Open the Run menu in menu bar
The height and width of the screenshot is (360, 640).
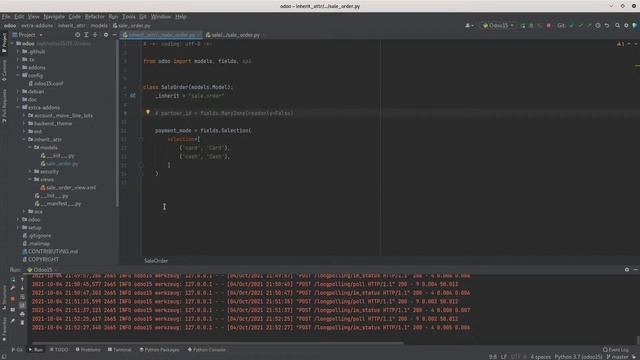point(113,17)
